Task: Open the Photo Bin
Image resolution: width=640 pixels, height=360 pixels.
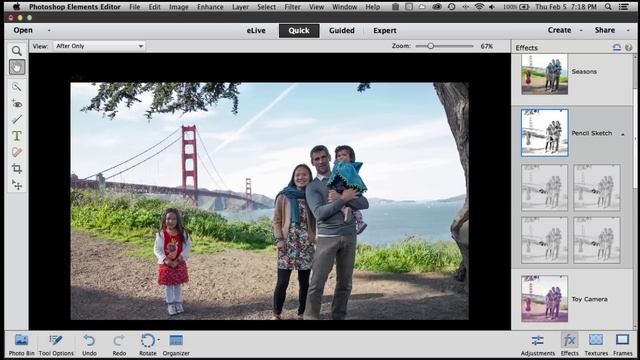Action: coord(21,345)
